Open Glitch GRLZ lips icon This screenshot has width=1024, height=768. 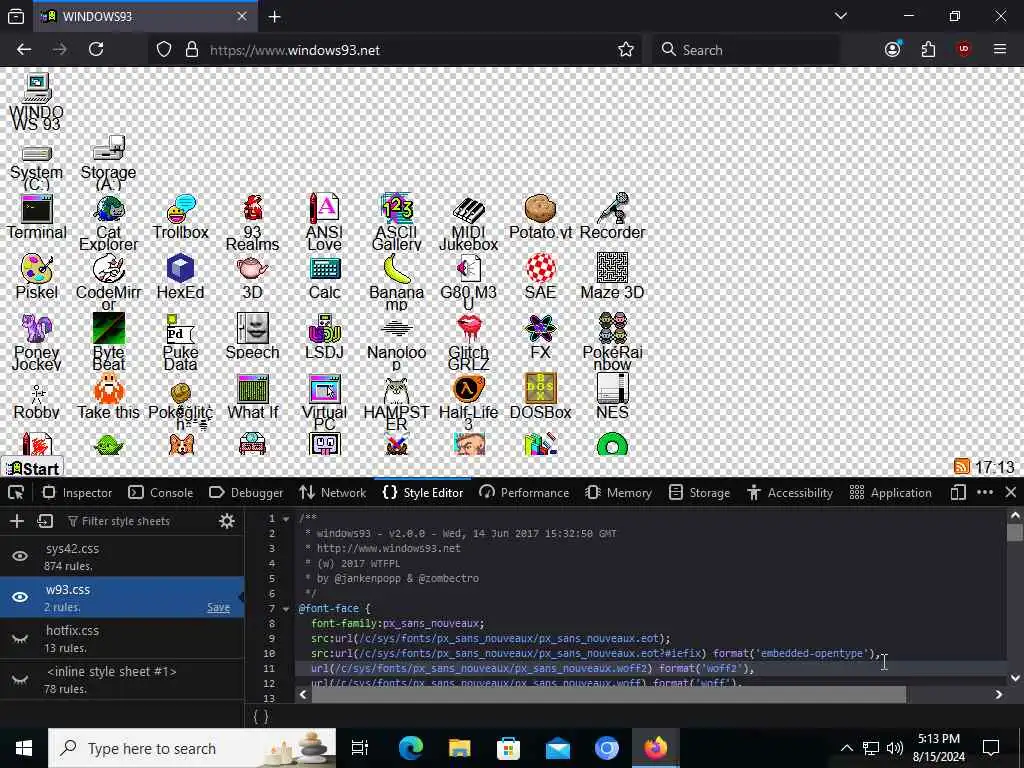point(468,344)
